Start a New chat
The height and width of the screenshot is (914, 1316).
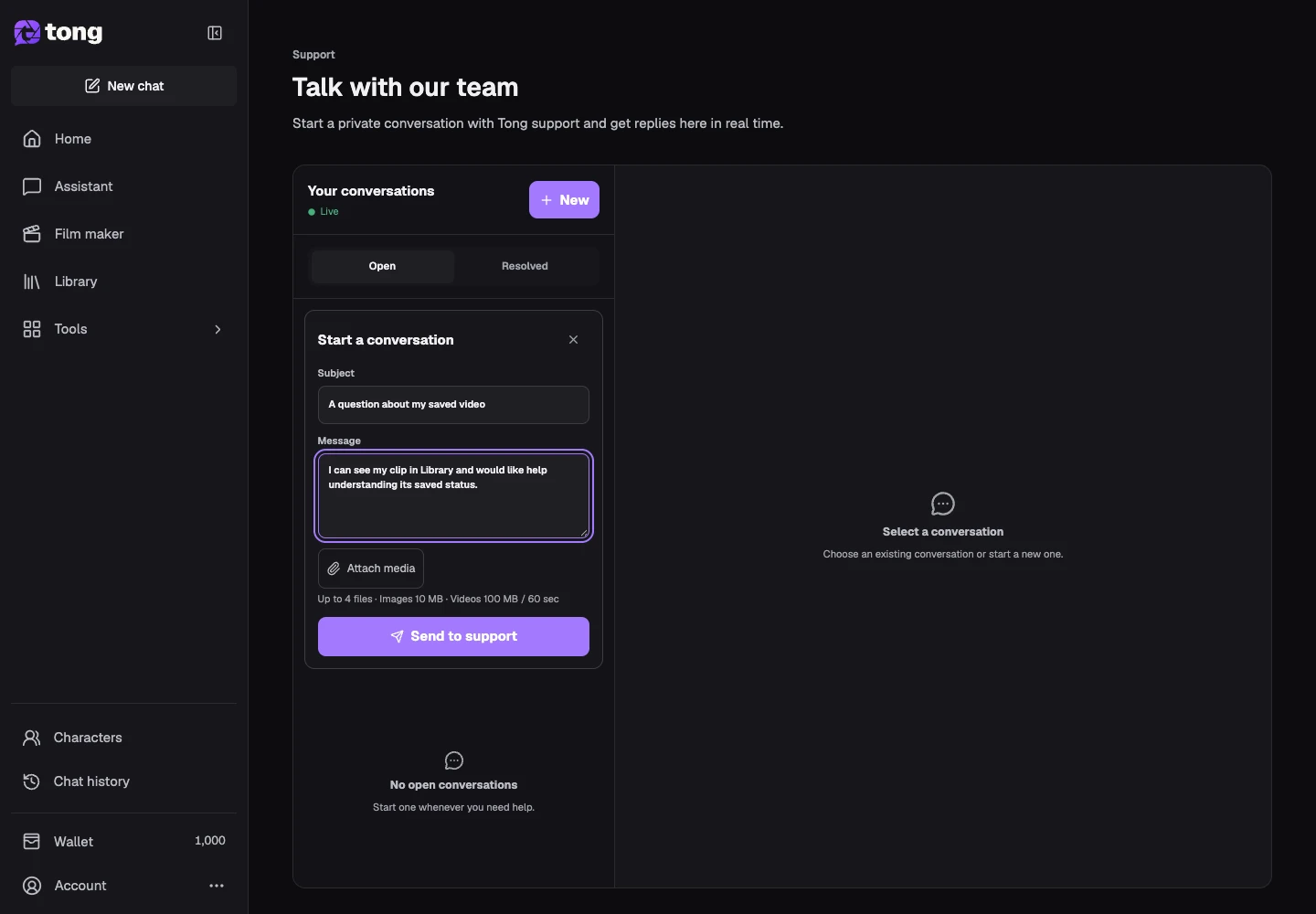123,86
